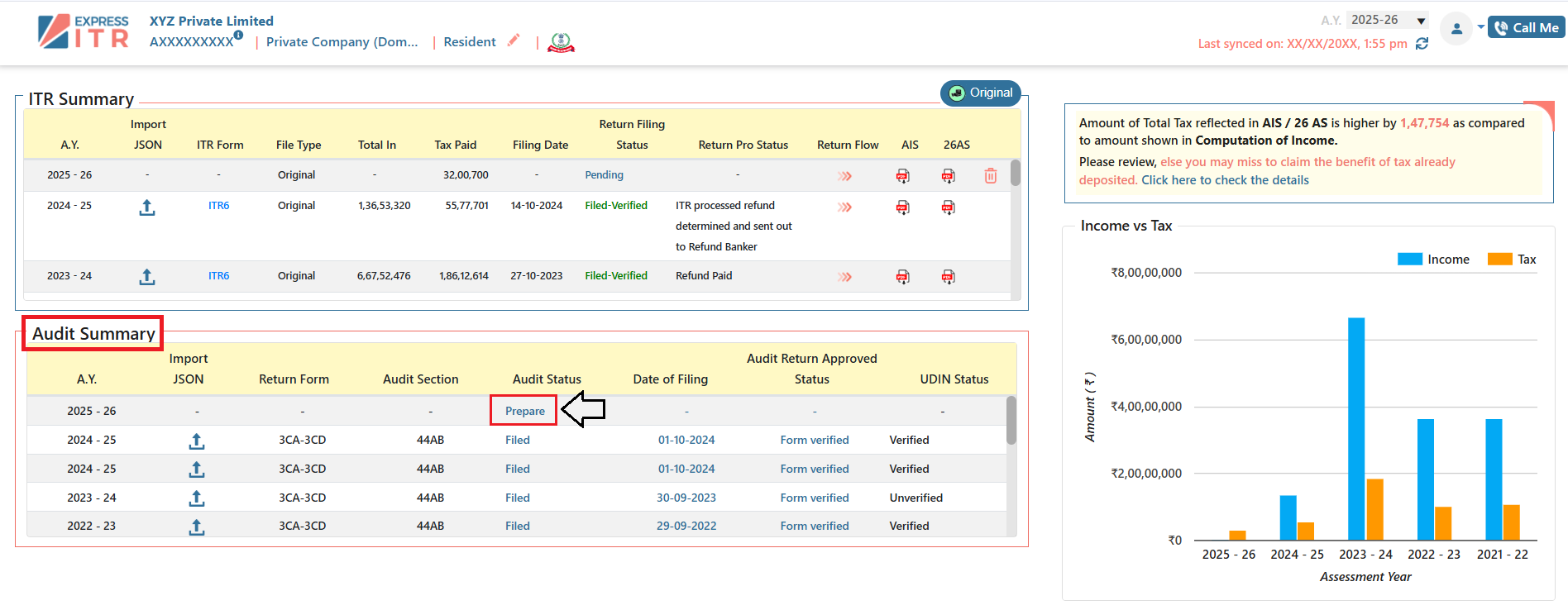This screenshot has height=610, width=1568.
Task: Download 26AS PDF for 2023-24 ITR row
Action: [948, 277]
